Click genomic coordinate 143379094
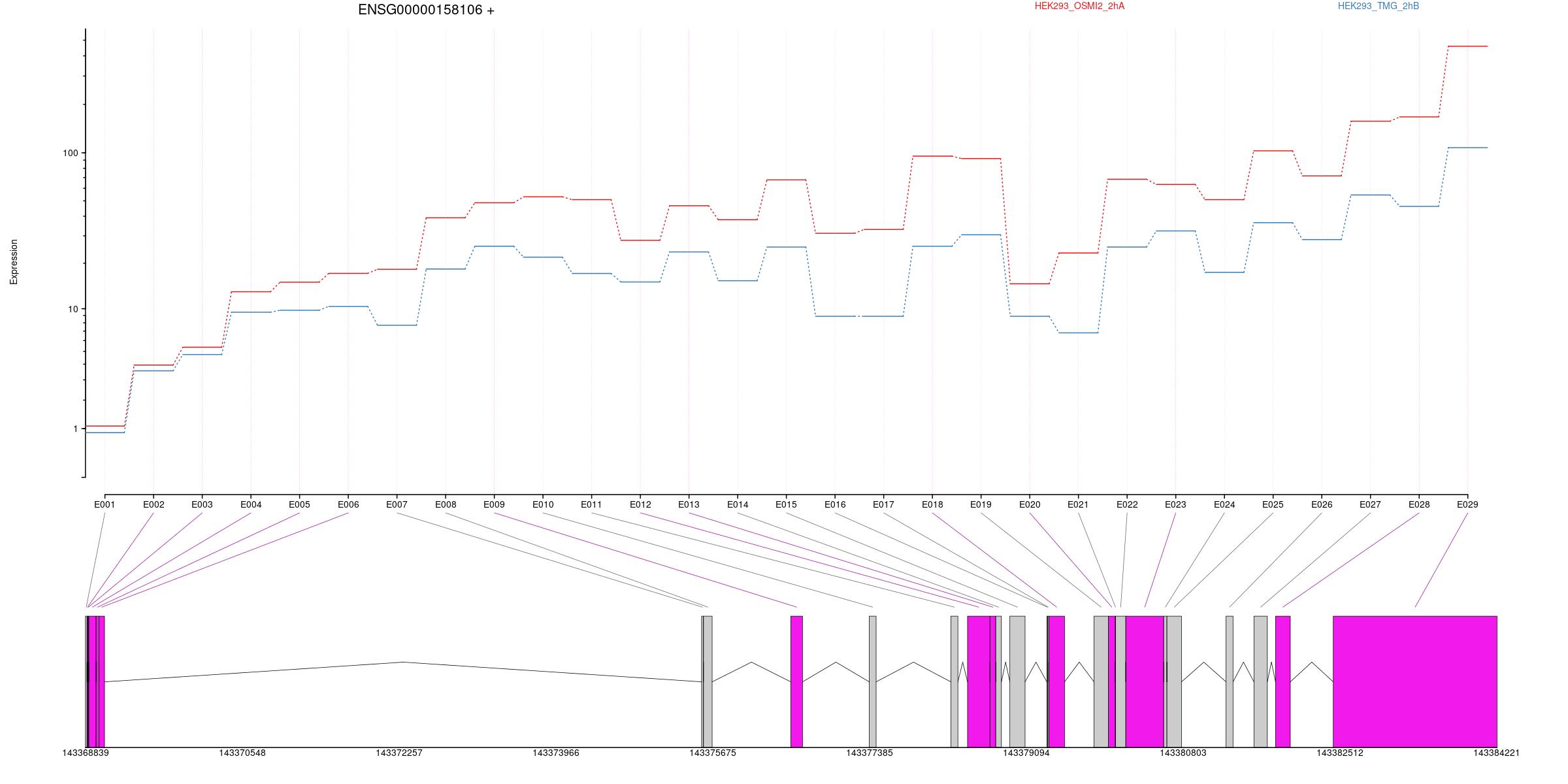The width and height of the screenshot is (1568, 784). pos(1026,753)
